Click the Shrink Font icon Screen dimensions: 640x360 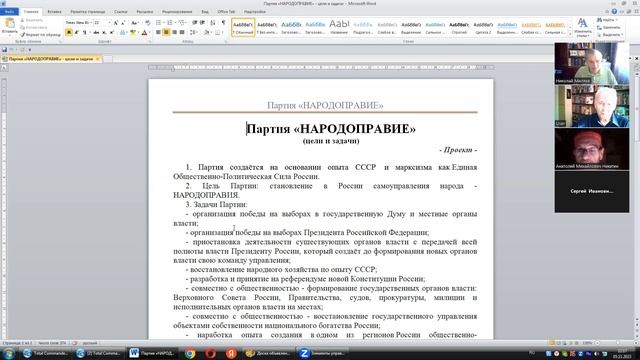[123, 22]
